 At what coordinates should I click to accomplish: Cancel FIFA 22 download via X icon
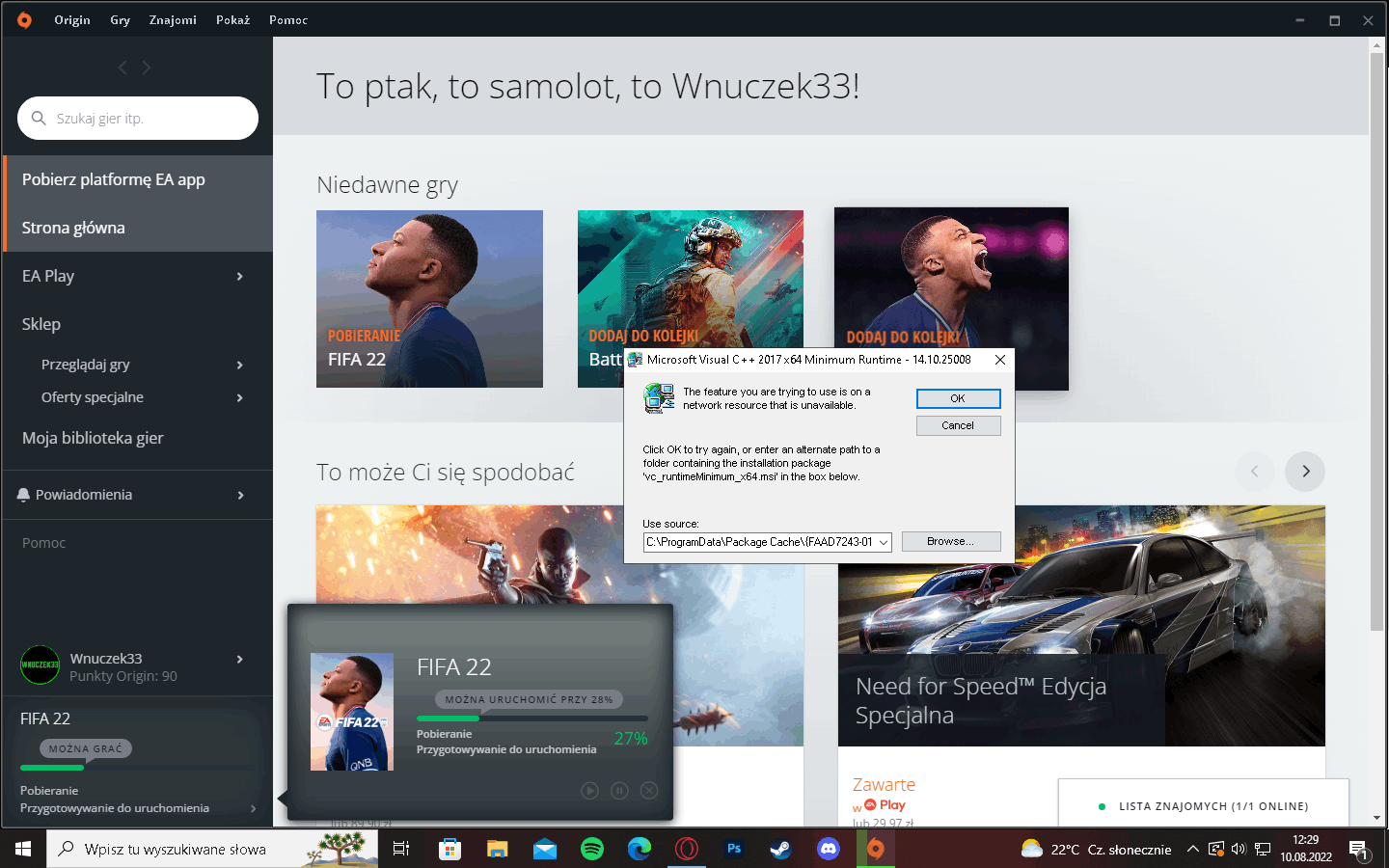649,791
